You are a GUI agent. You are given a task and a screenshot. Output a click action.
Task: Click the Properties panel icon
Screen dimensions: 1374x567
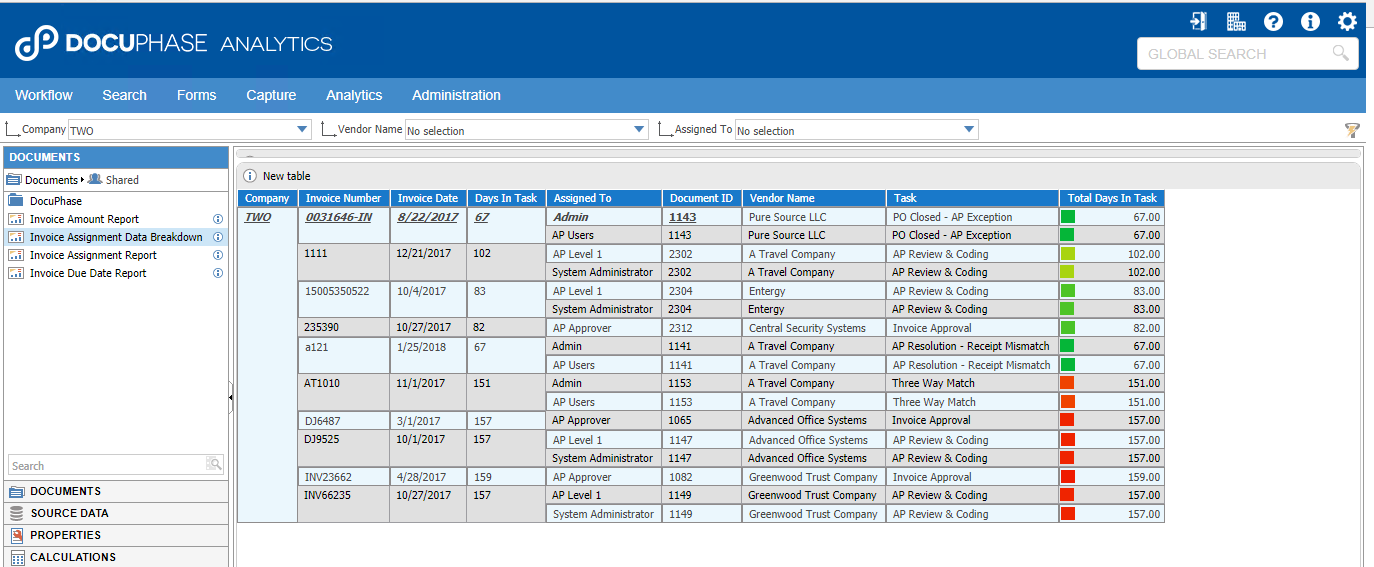[16, 535]
